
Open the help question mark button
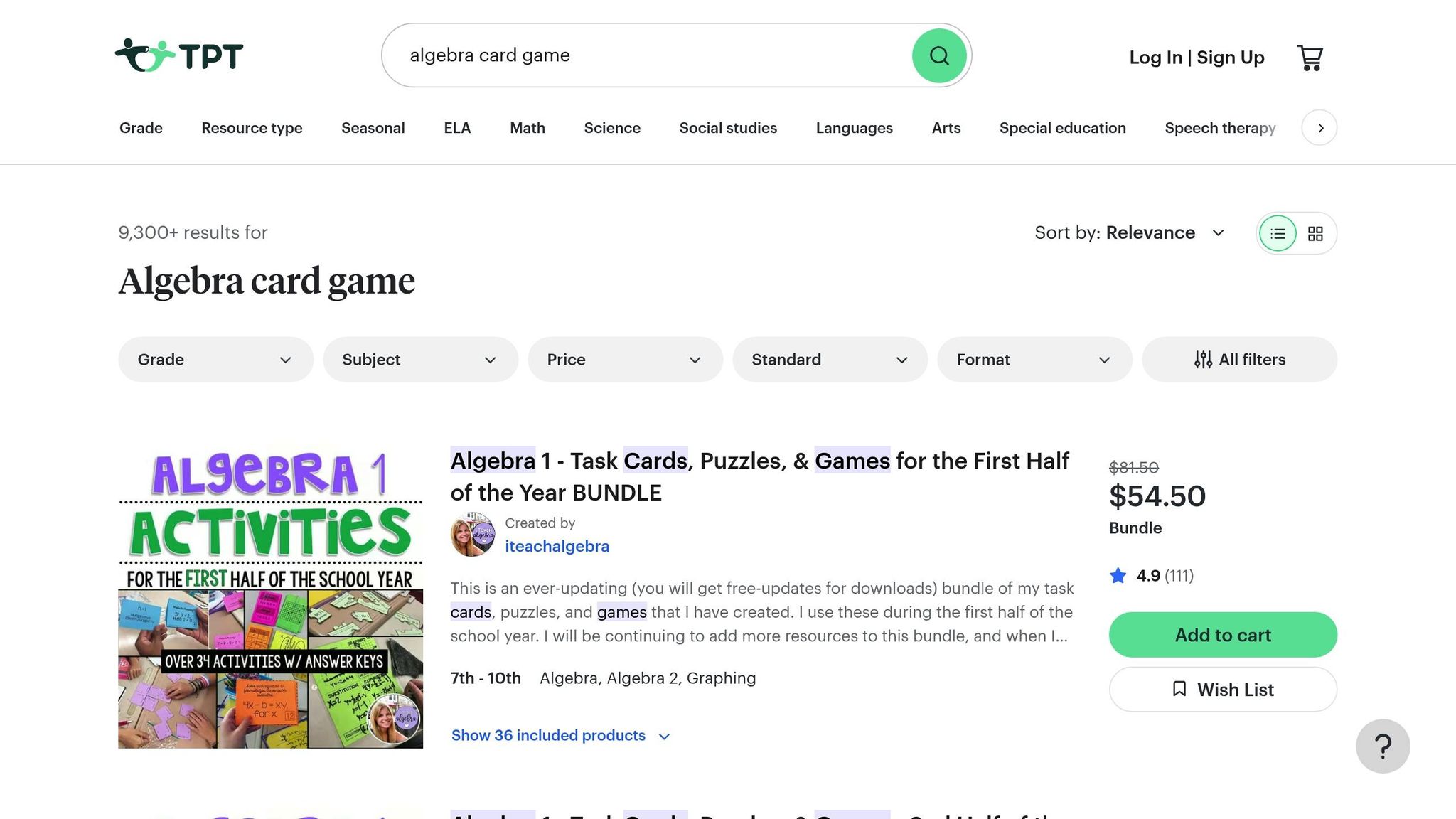click(1383, 746)
